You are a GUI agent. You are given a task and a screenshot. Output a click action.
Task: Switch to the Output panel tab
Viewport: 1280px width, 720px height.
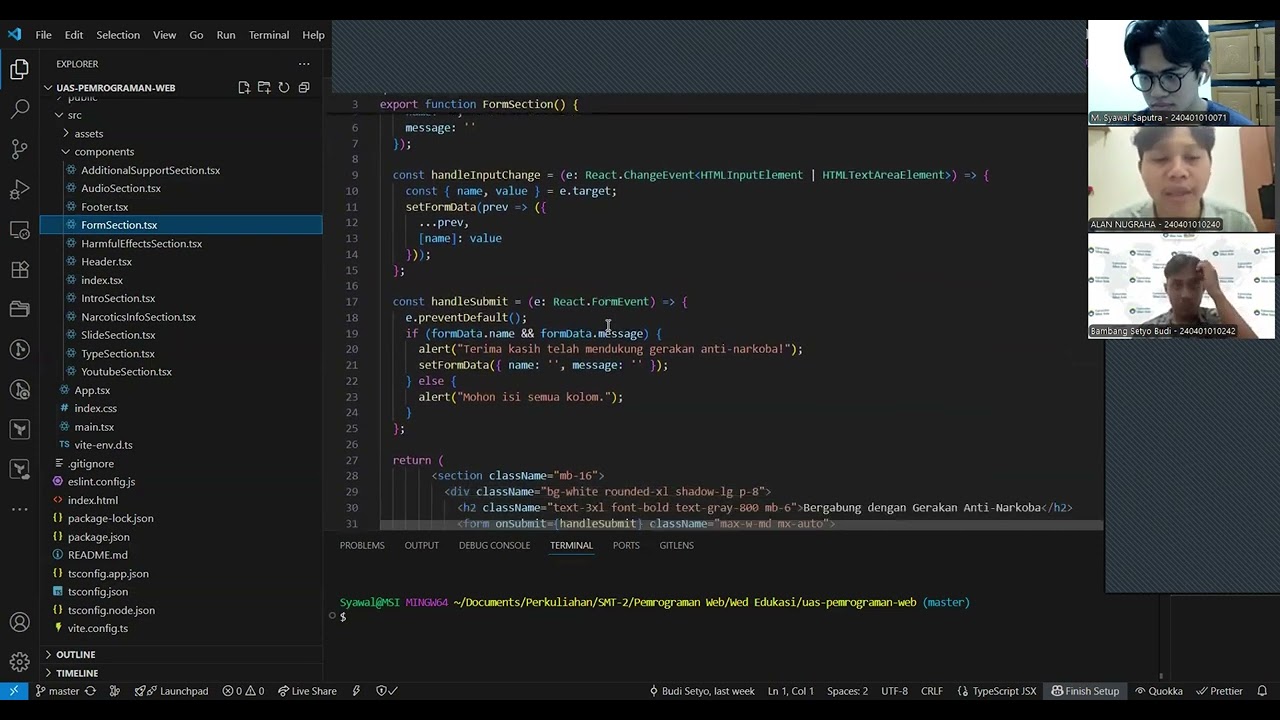tap(421, 545)
